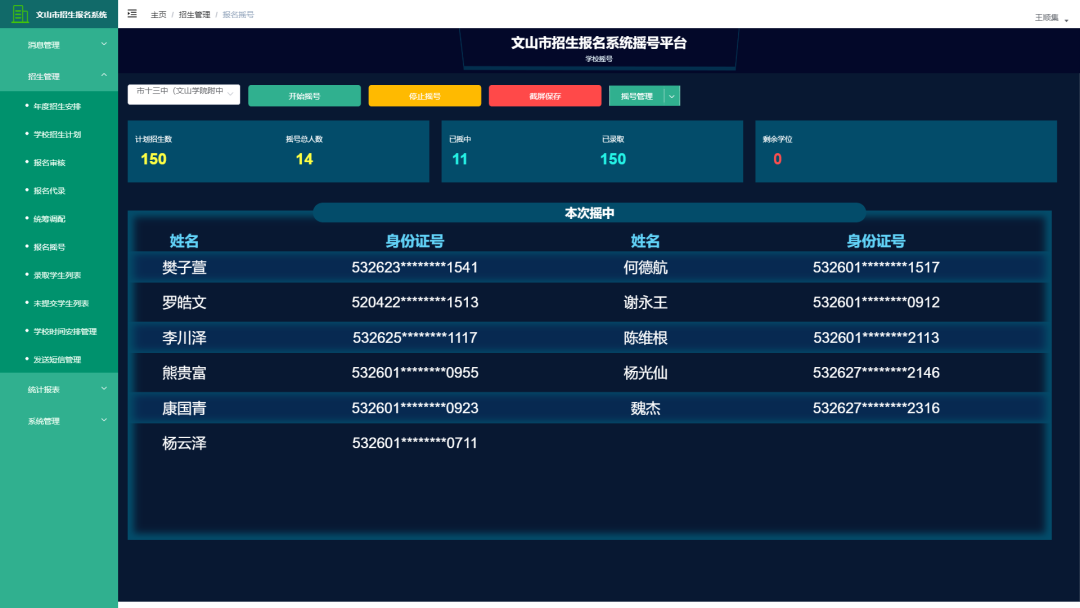Open the school selector showing 市十三中
Image resolution: width=1080 pixels, height=608 pixels.
click(x=183, y=93)
